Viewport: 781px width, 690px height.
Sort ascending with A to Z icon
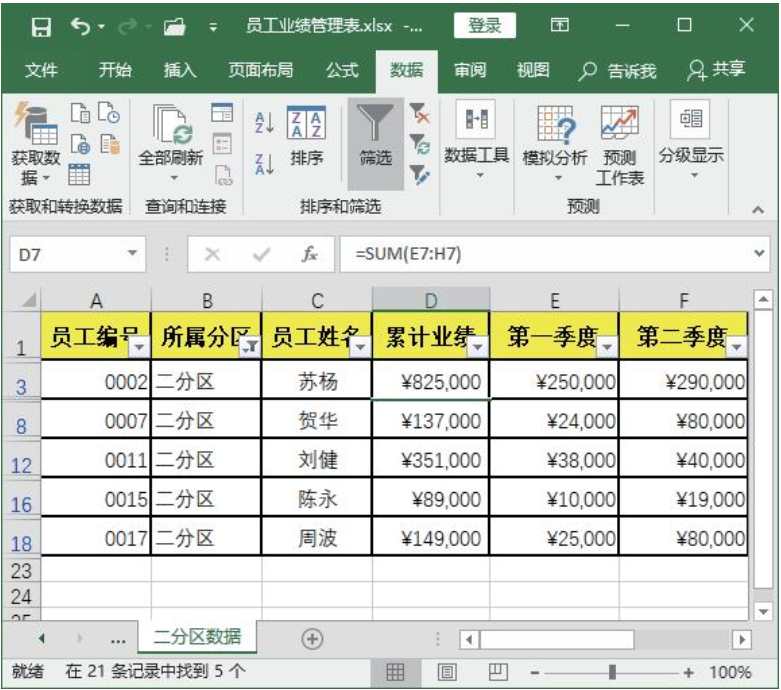[264, 122]
